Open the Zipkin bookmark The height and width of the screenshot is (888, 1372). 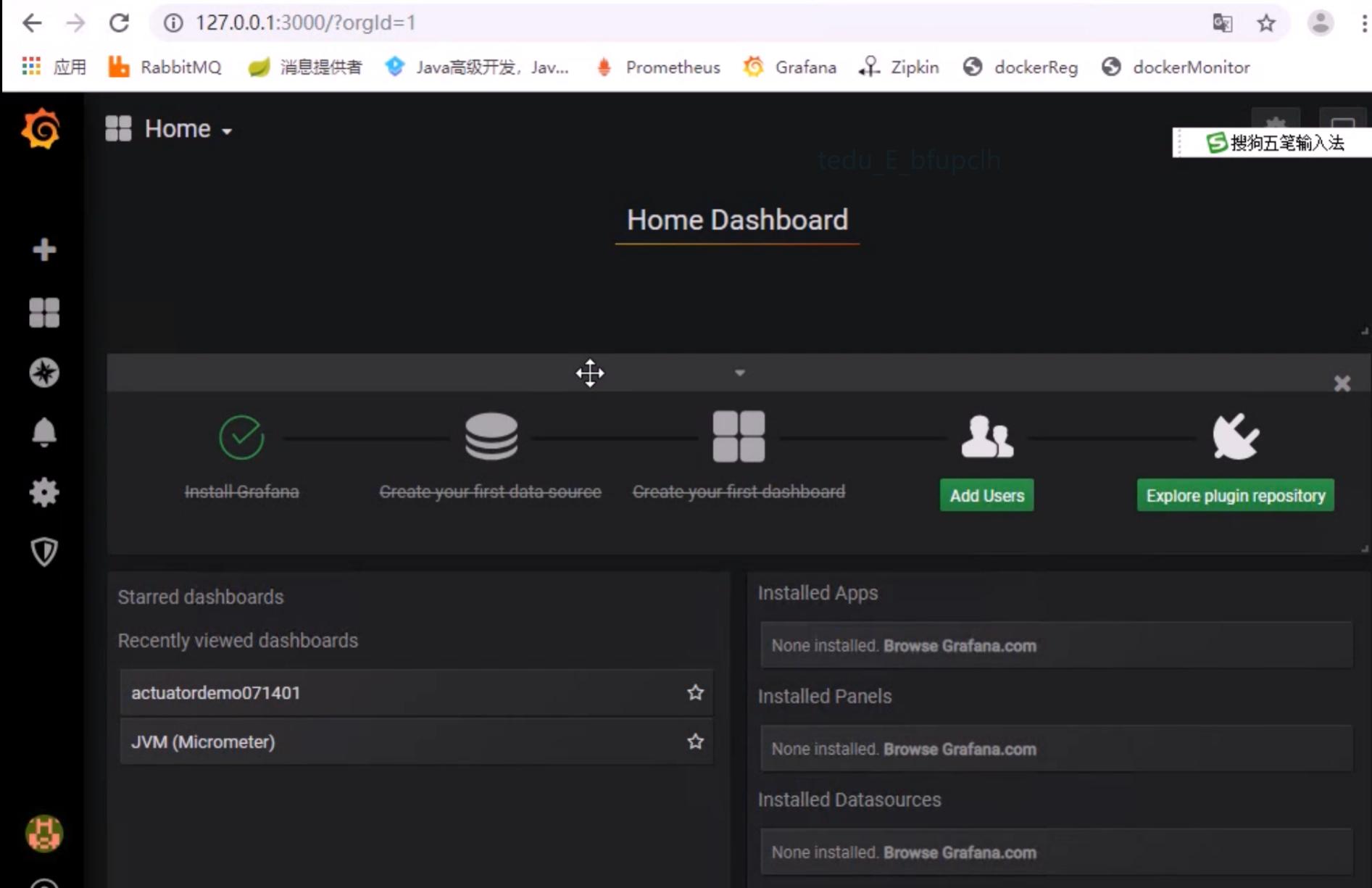(899, 67)
